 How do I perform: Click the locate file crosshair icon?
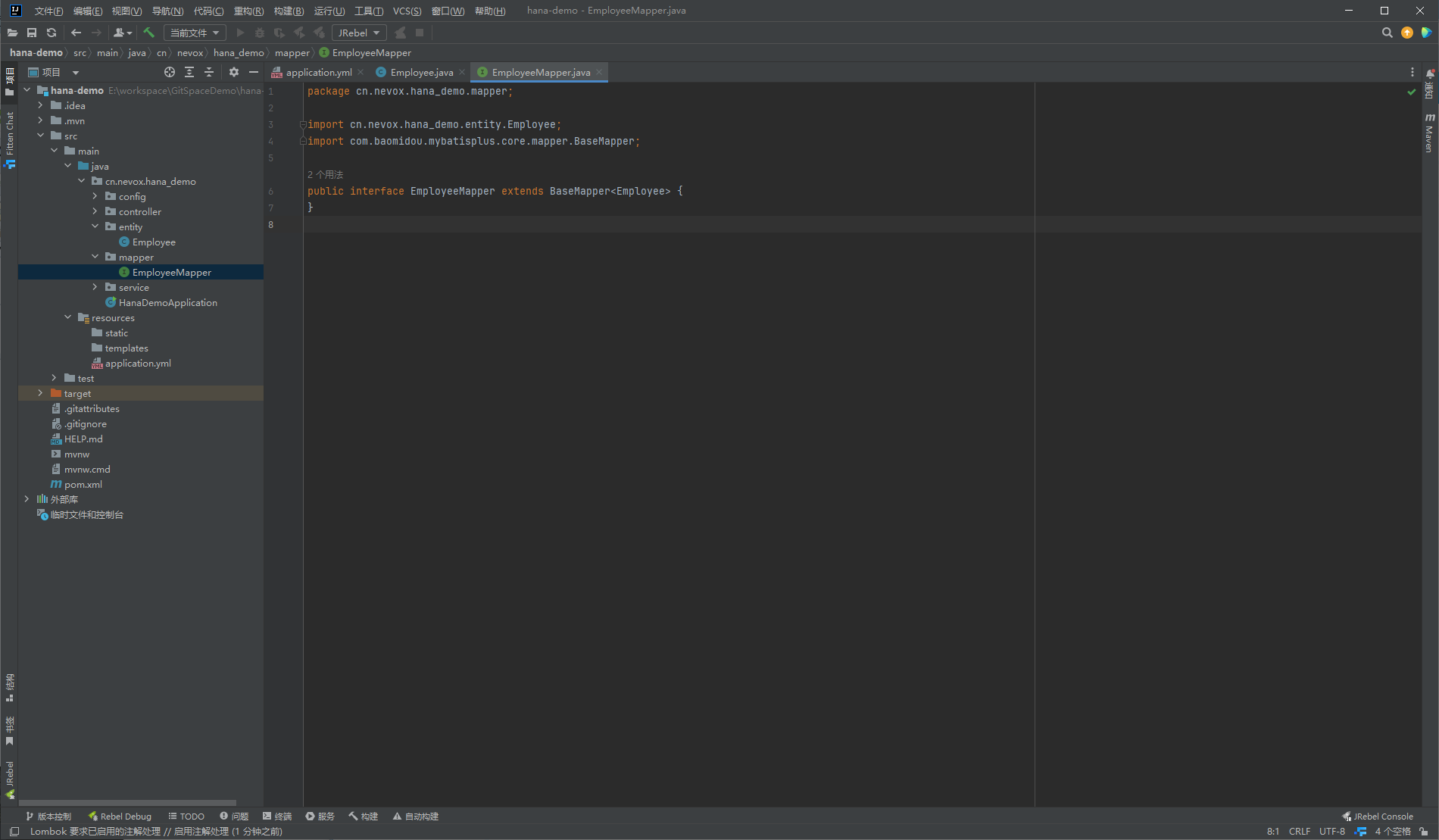coord(170,72)
